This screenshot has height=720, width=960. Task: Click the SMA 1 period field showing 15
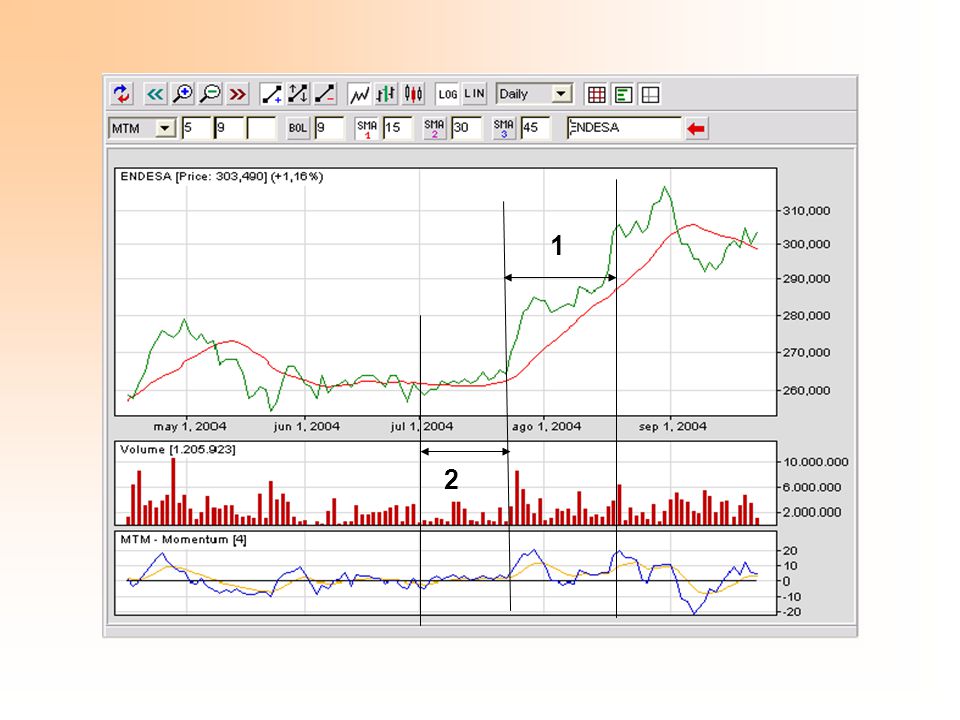[398, 128]
